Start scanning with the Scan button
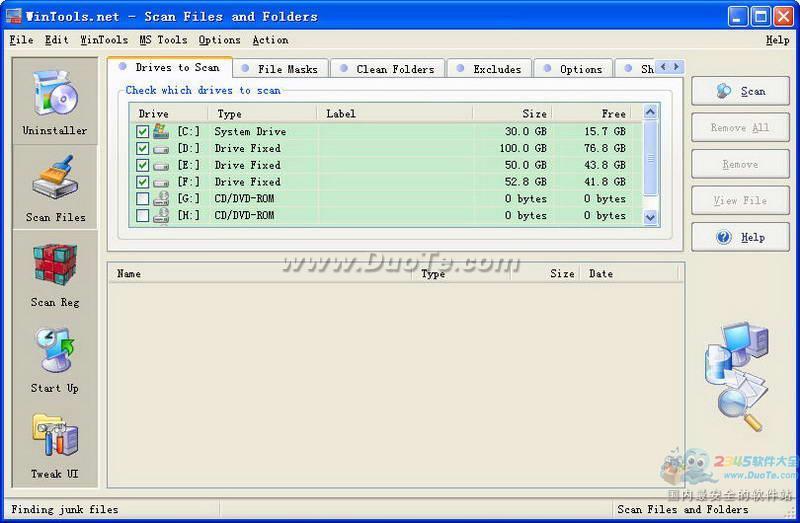 [740, 91]
